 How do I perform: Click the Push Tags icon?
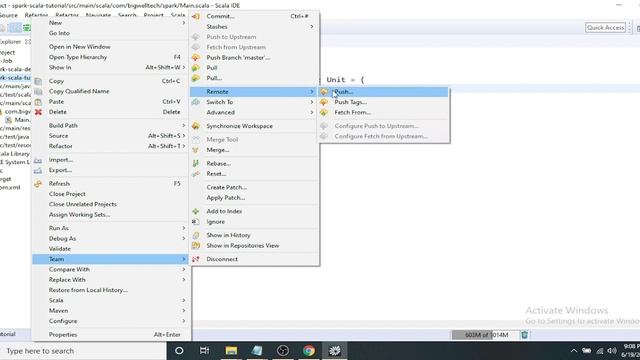coord(324,102)
